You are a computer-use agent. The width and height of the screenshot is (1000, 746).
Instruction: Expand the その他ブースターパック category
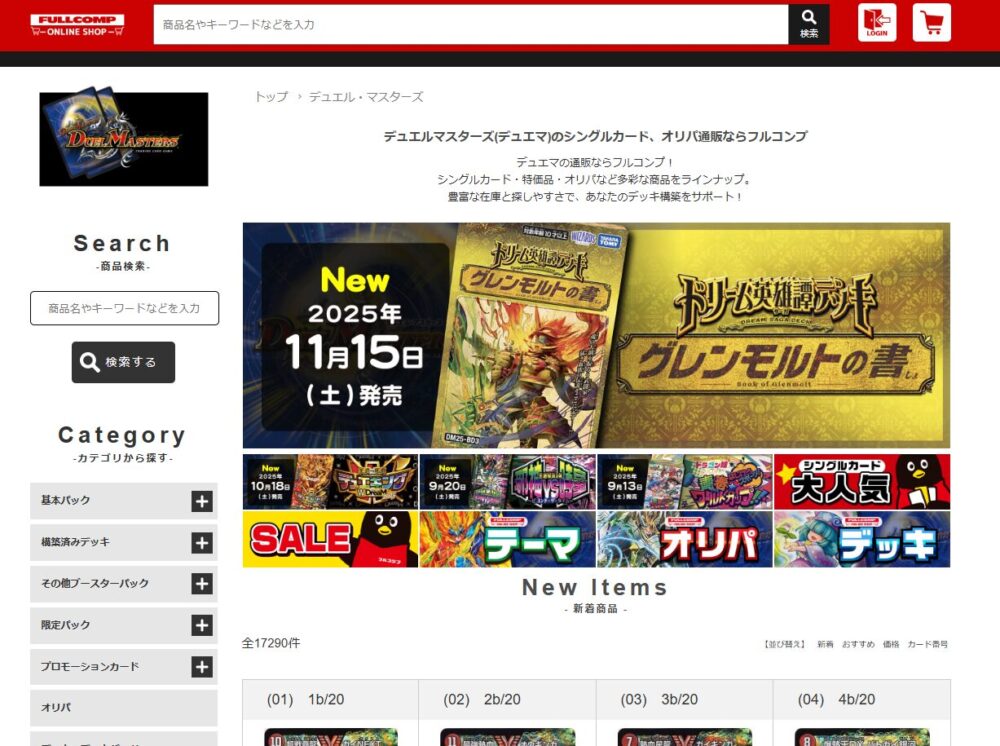(x=202, y=584)
